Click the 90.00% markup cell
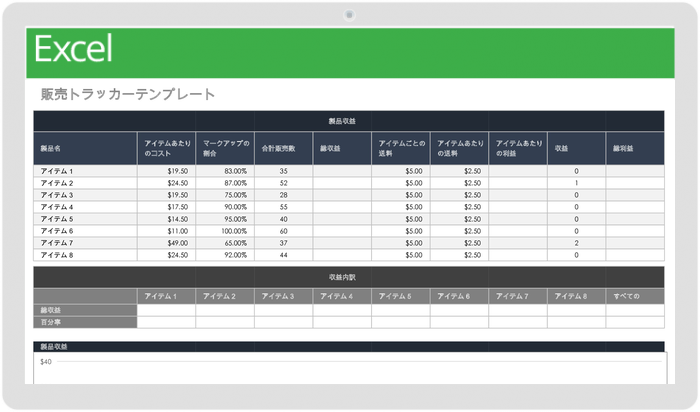The height and width of the screenshot is (412, 700). click(225, 207)
